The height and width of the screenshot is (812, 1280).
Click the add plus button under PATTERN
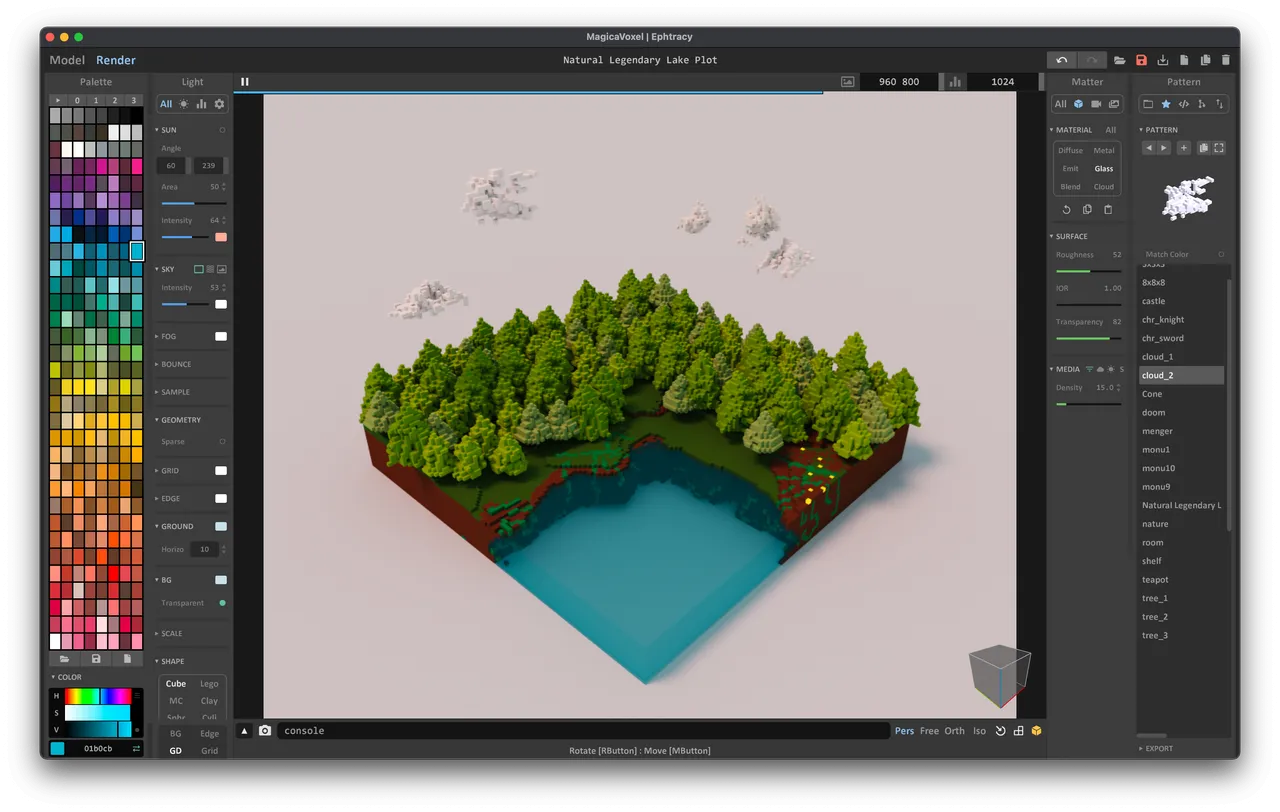coord(1184,148)
